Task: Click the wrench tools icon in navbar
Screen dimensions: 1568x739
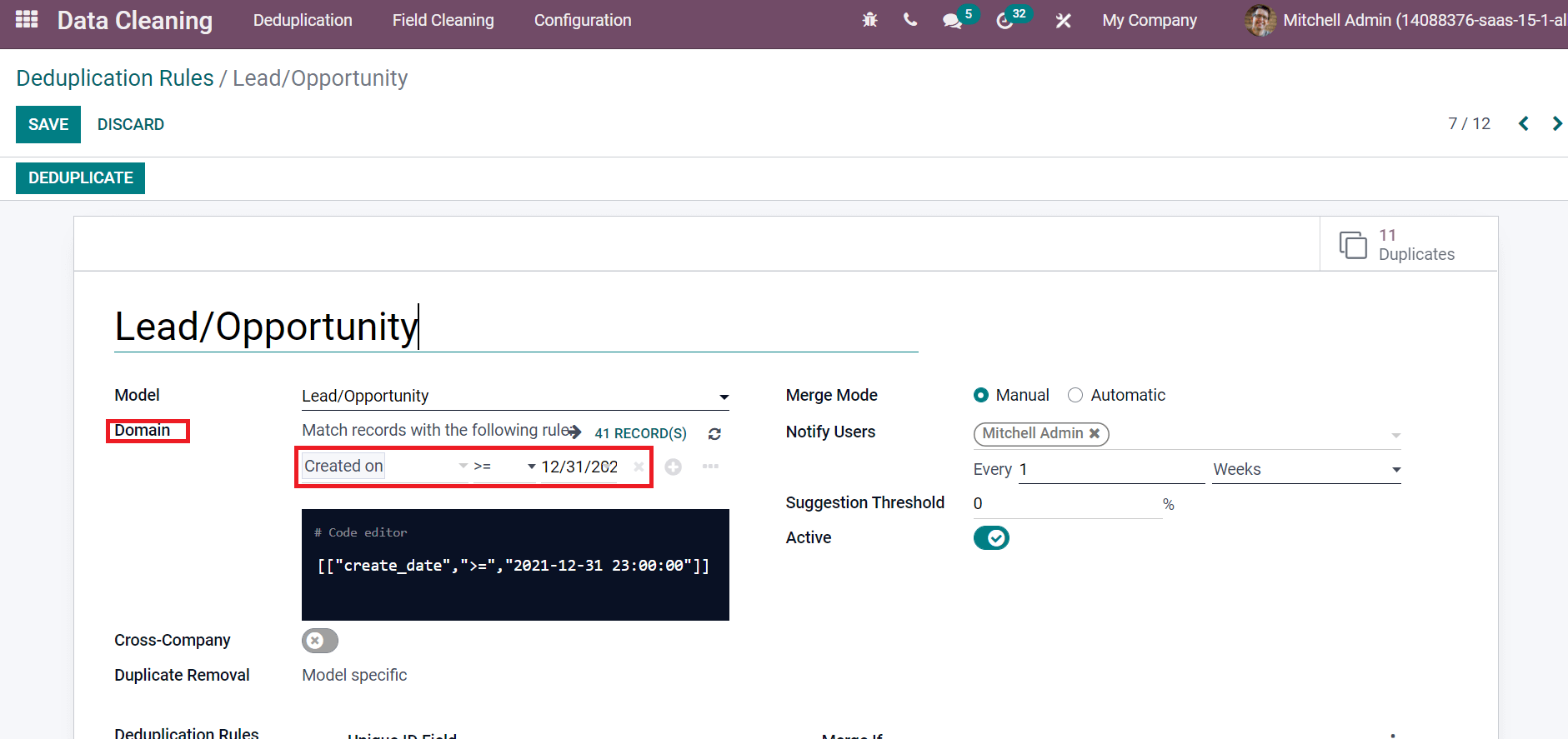Action: 1063,20
